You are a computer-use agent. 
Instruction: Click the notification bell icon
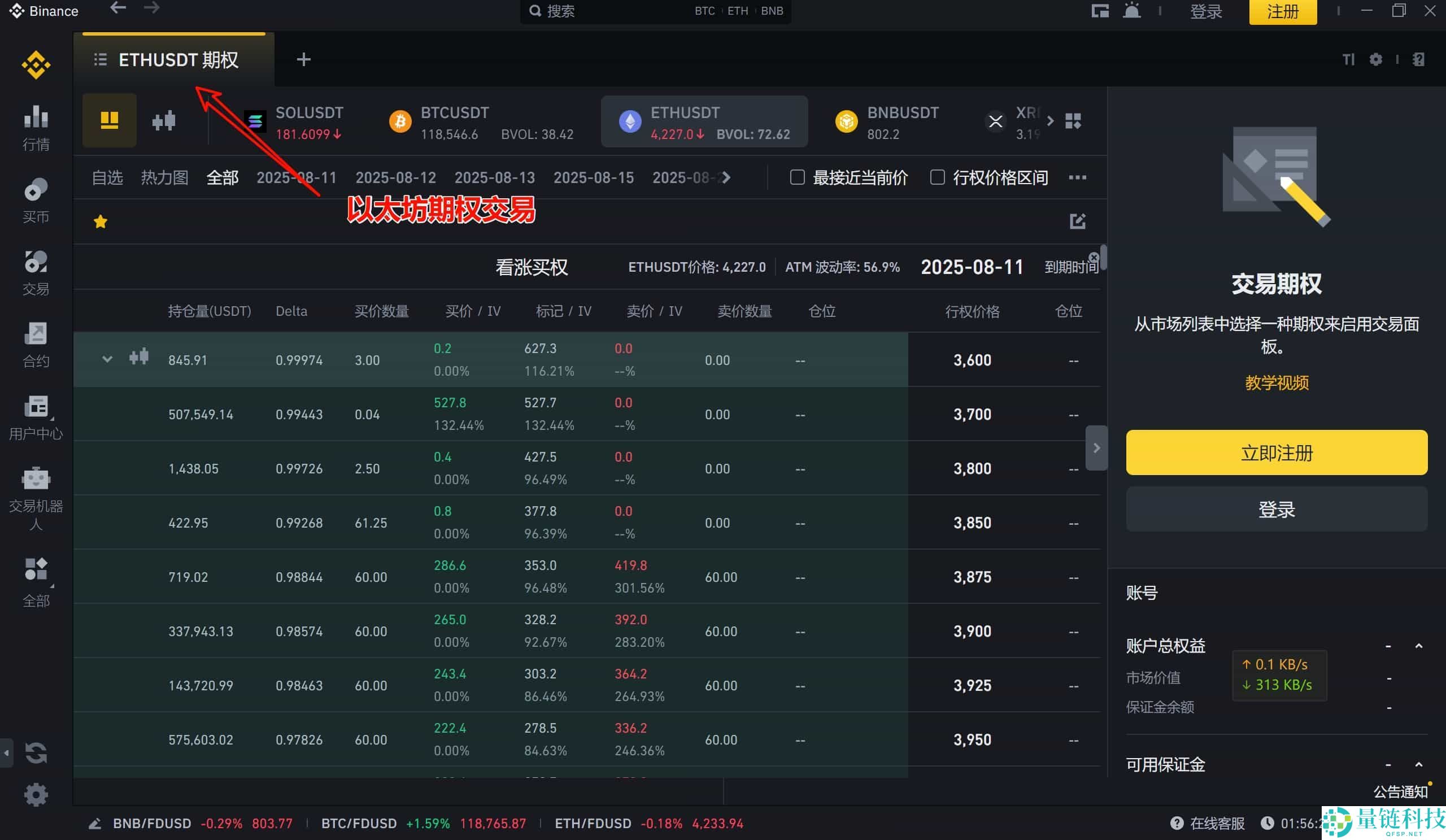(1131, 10)
